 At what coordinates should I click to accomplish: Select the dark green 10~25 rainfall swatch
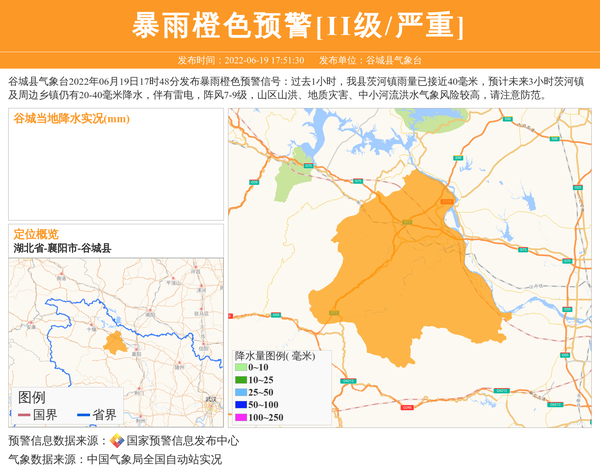[x=240, y=380]
